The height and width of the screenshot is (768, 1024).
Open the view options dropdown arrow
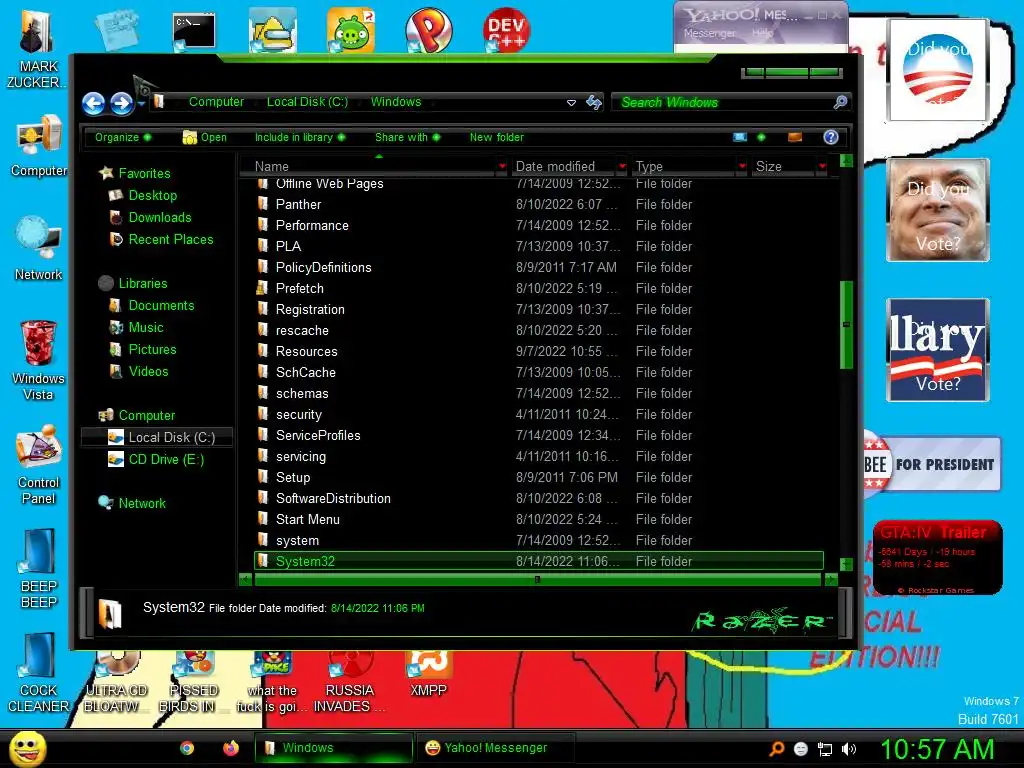click(x=761, y=137)
